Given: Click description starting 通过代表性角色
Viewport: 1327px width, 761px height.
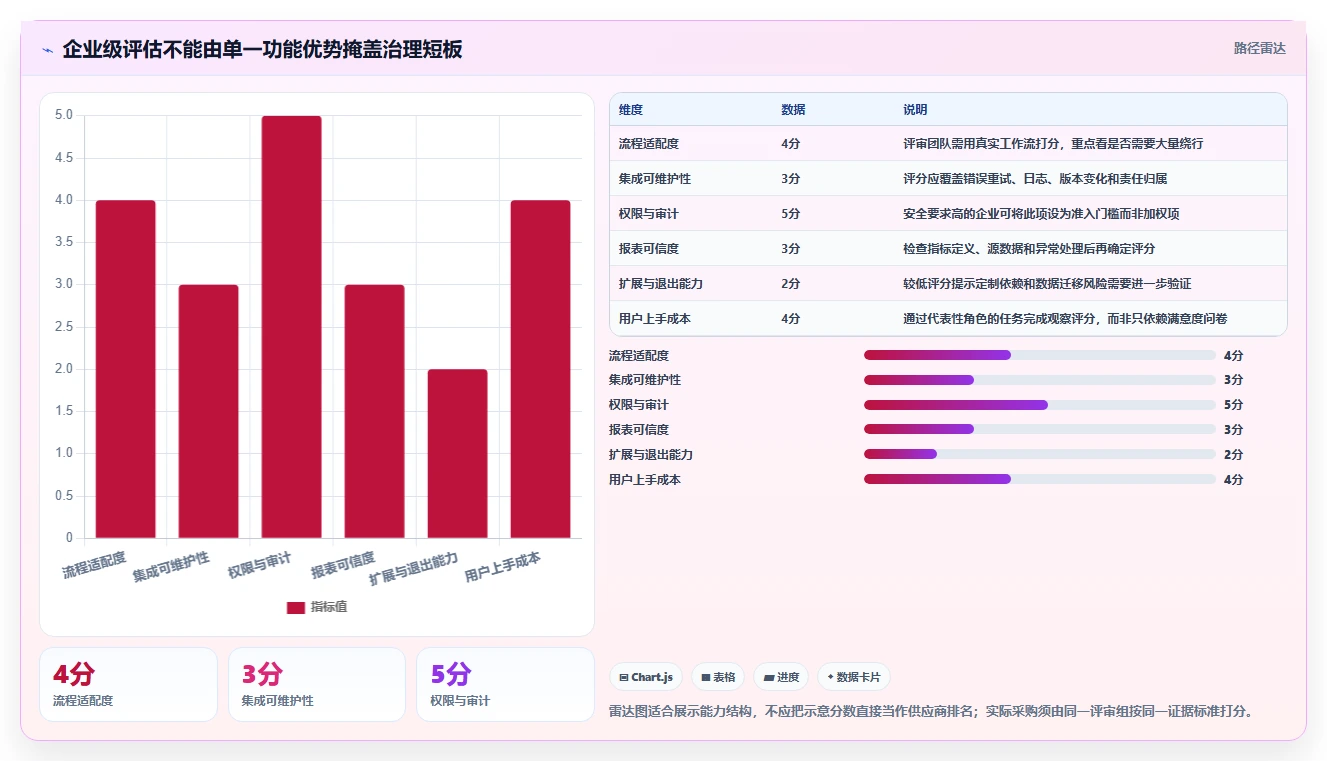Looking at the screenshot, I should tap(1065, 319).
